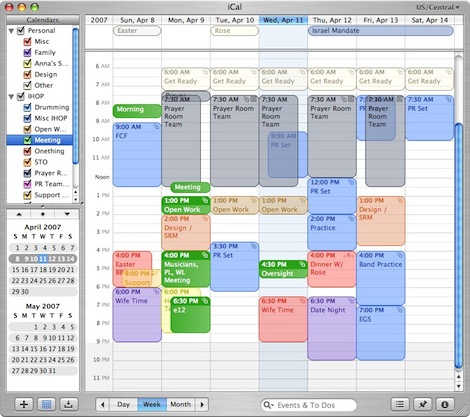Select the Sat, Apr 14 column header

[430, 20]
